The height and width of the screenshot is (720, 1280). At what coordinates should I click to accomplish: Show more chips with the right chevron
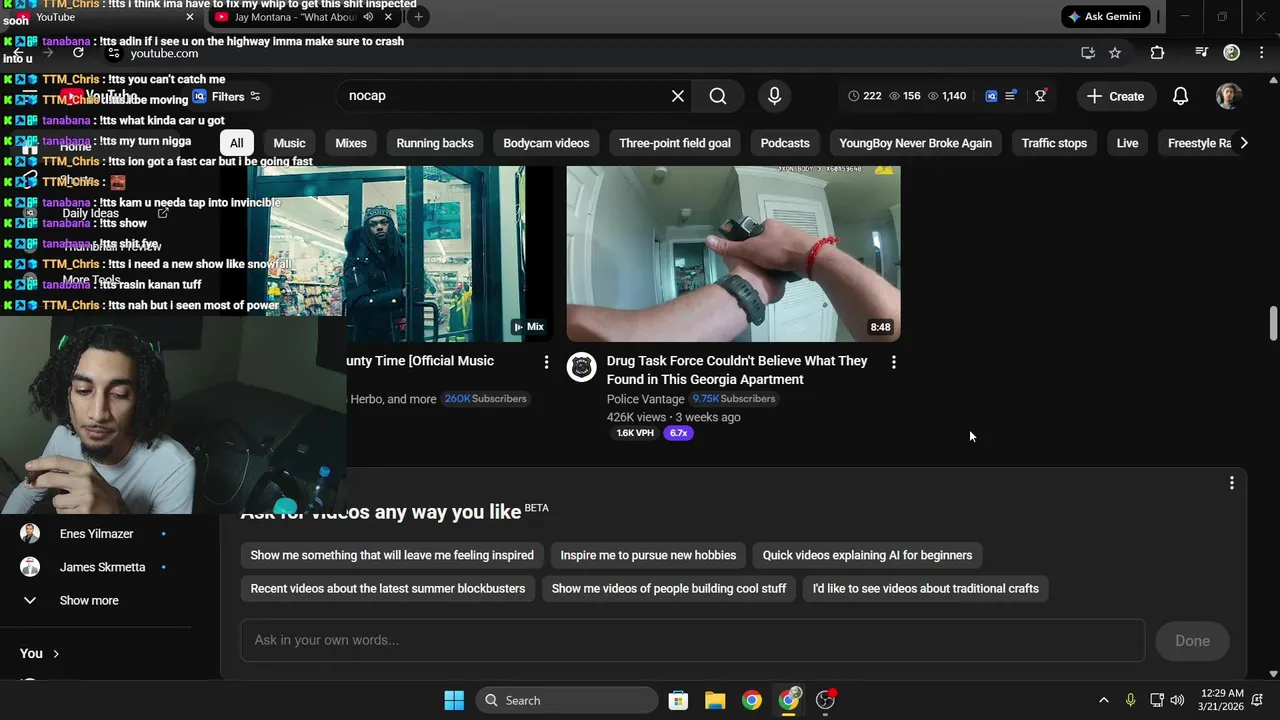(1243, 143)
